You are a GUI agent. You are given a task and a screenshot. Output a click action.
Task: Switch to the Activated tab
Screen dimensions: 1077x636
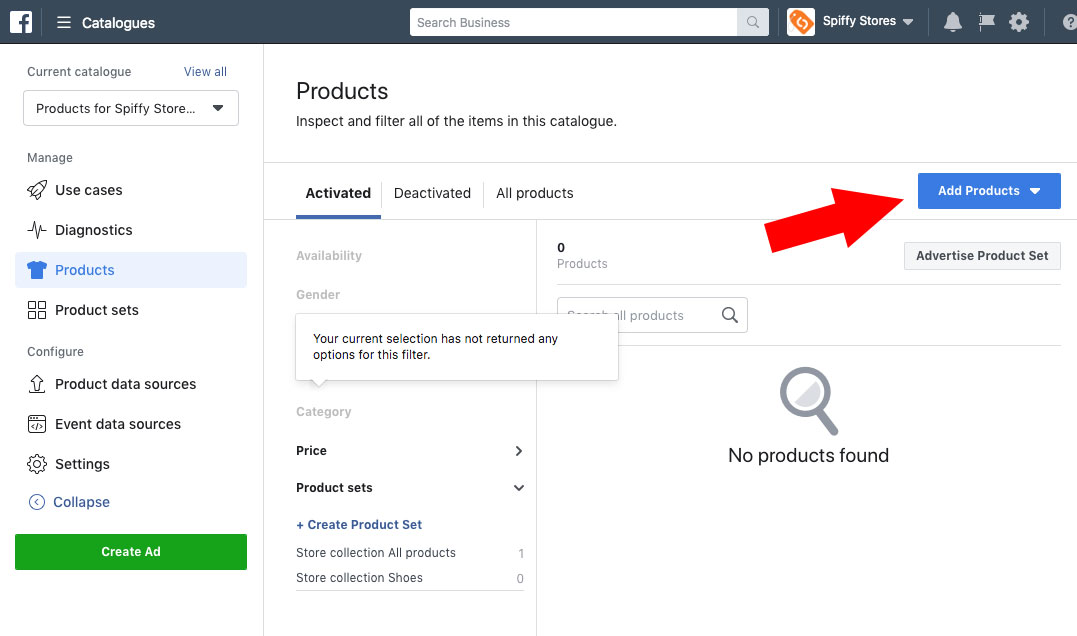(338, 193)
